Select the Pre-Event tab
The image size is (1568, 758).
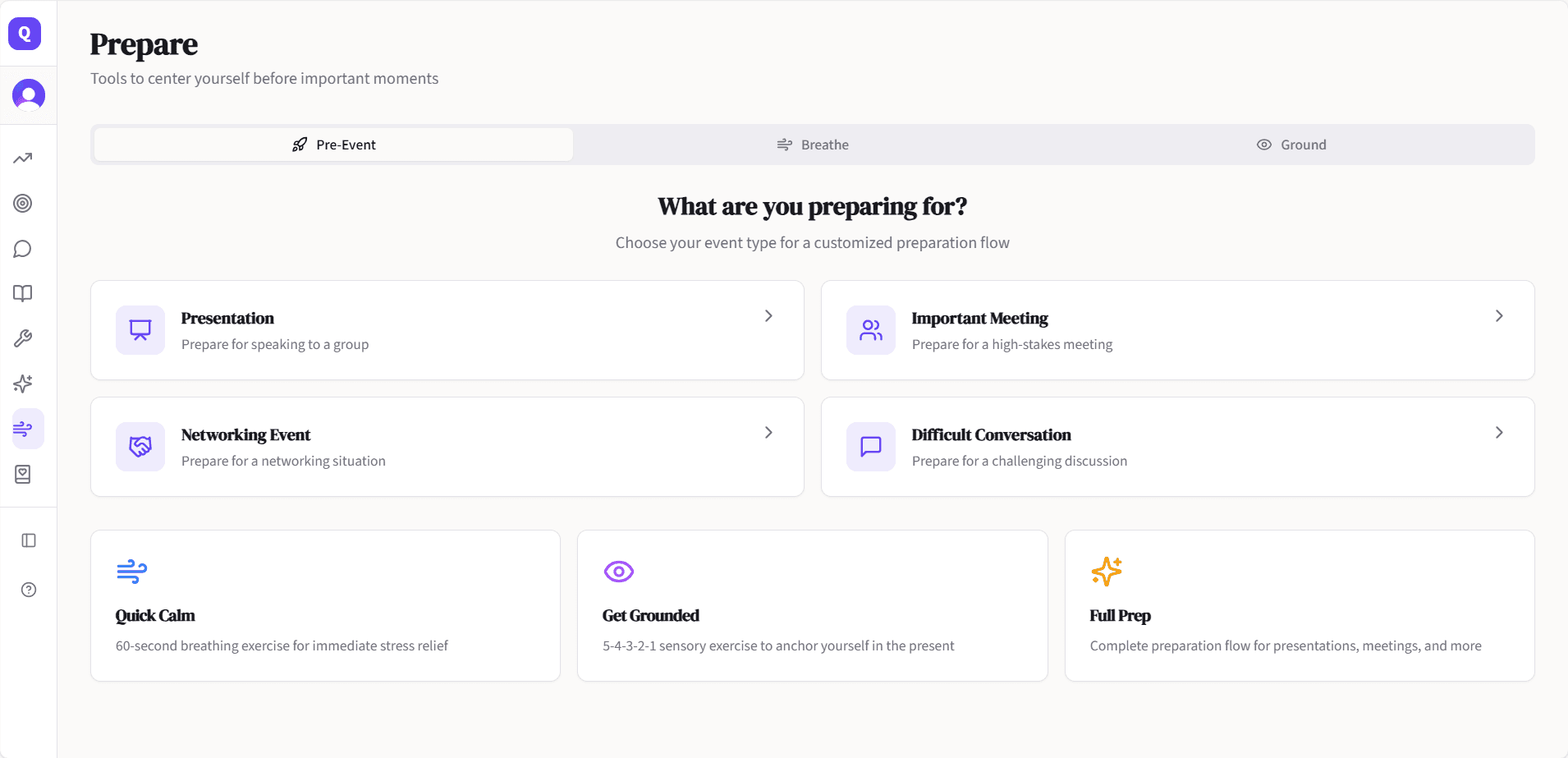click(x=333, y=145)
